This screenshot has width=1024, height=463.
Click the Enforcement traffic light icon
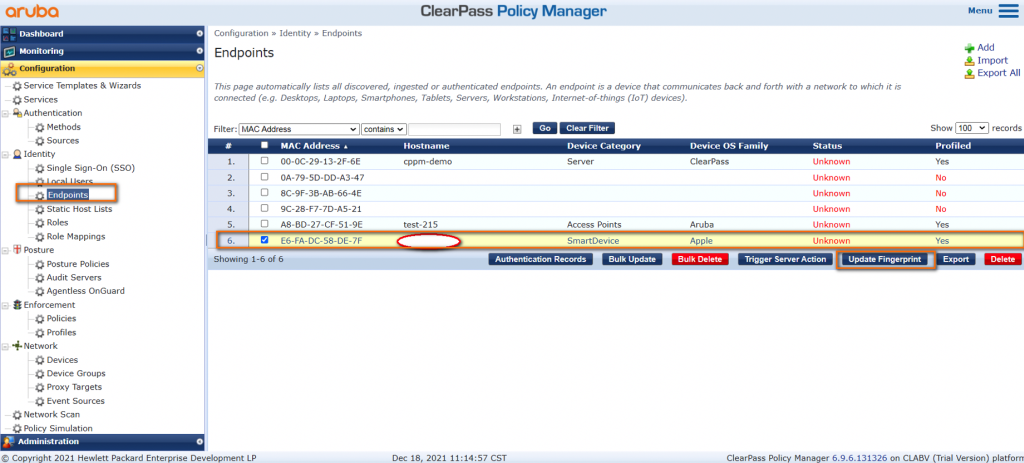point(18,305)
